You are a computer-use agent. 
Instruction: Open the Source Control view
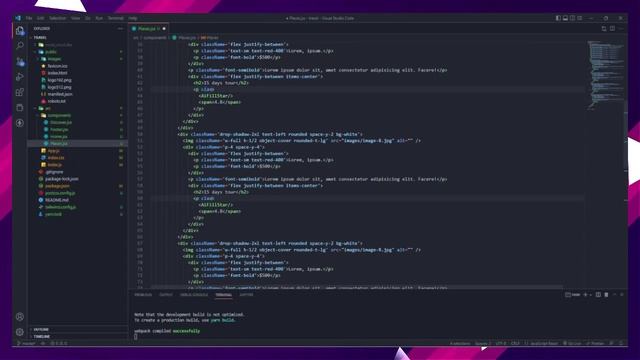(20, 62)
